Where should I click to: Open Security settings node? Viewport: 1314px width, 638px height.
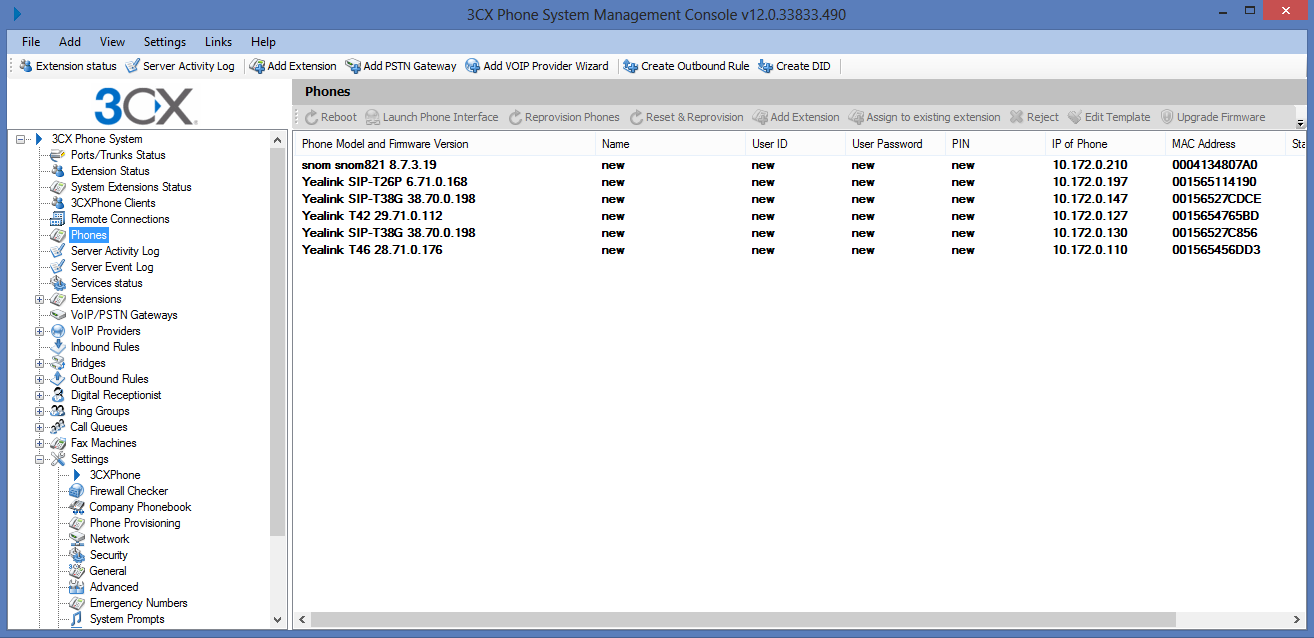click(109, 555)
